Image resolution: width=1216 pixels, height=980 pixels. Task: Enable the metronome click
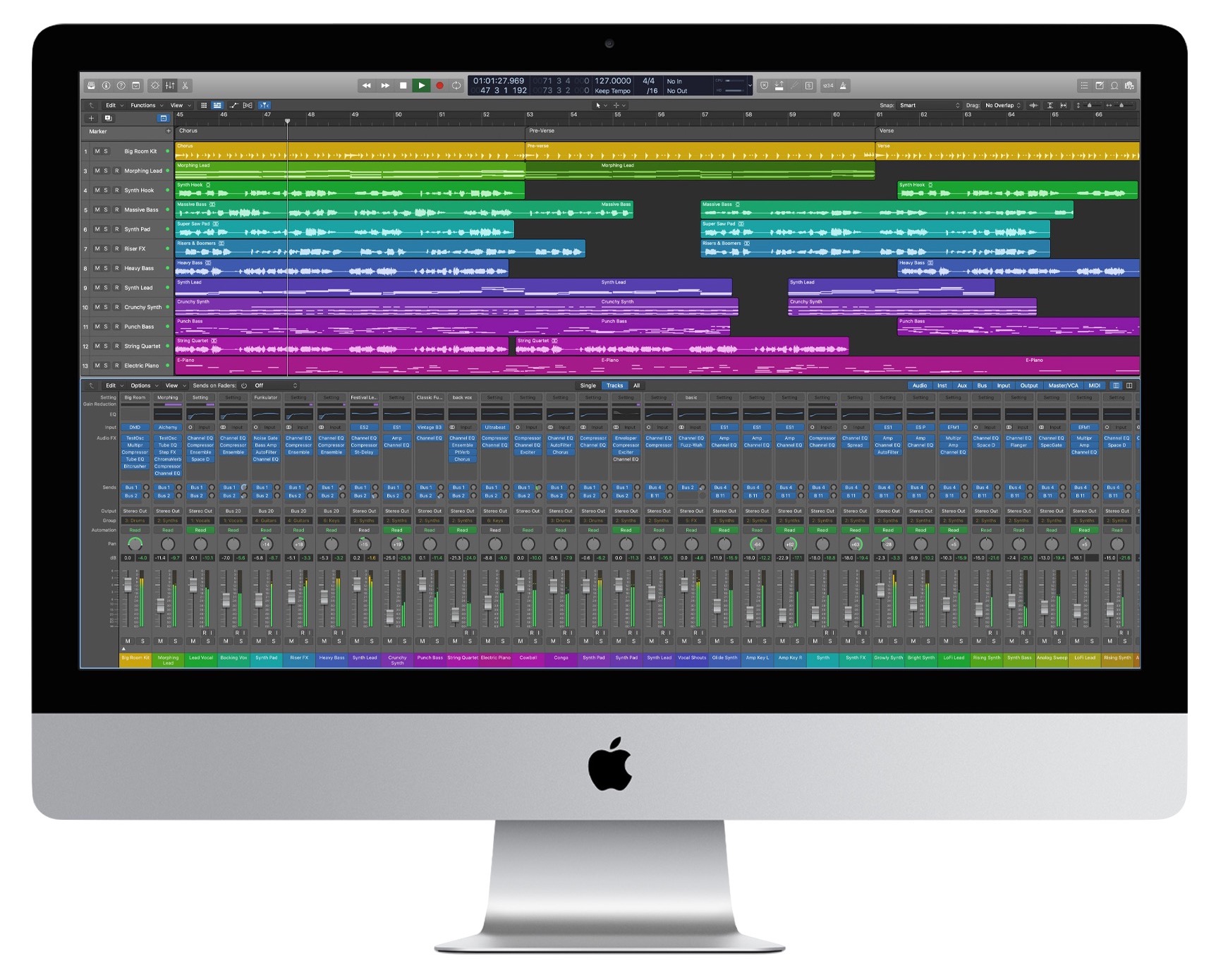[x=843, y=85]
